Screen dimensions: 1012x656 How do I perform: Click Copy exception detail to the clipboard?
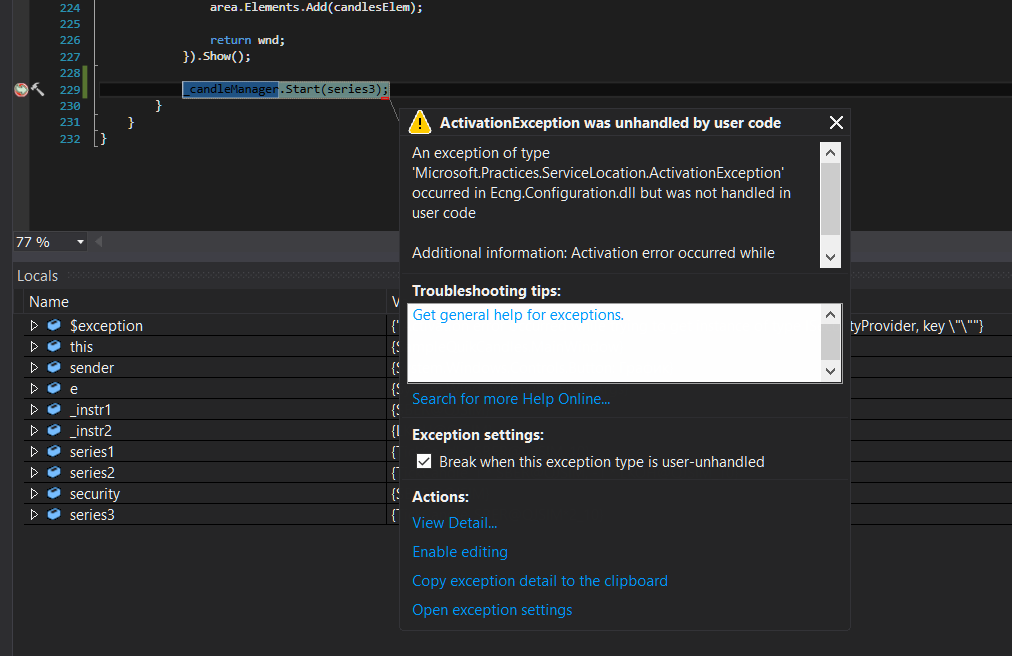click(x=539, y=581)
